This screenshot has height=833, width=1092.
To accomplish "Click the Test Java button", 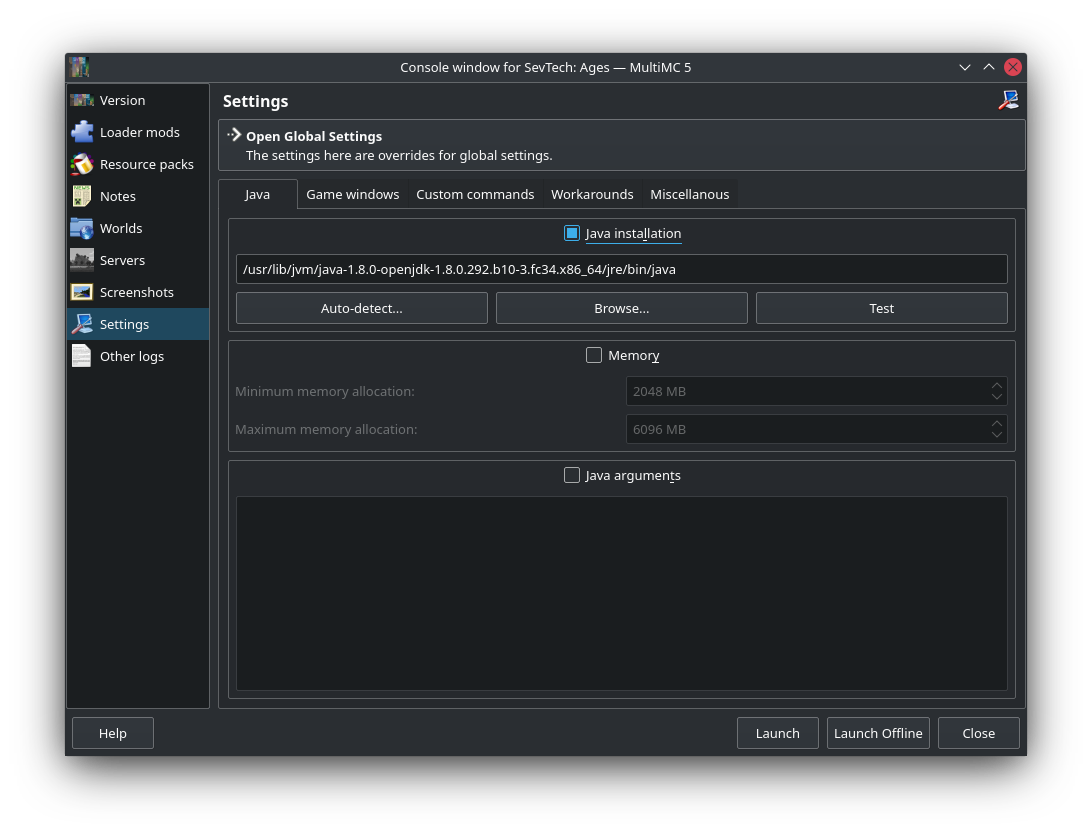I will [882, 308].
